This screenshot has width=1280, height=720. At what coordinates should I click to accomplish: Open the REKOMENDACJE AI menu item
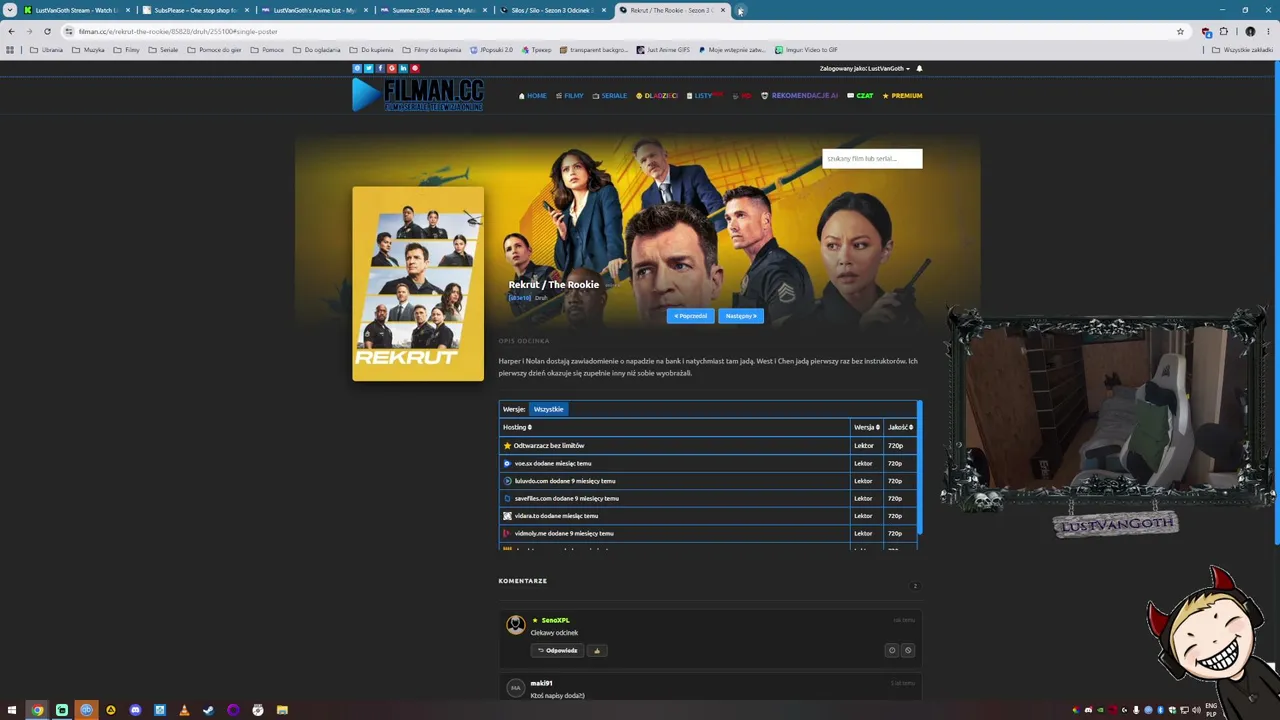click(x=800, y=96)
